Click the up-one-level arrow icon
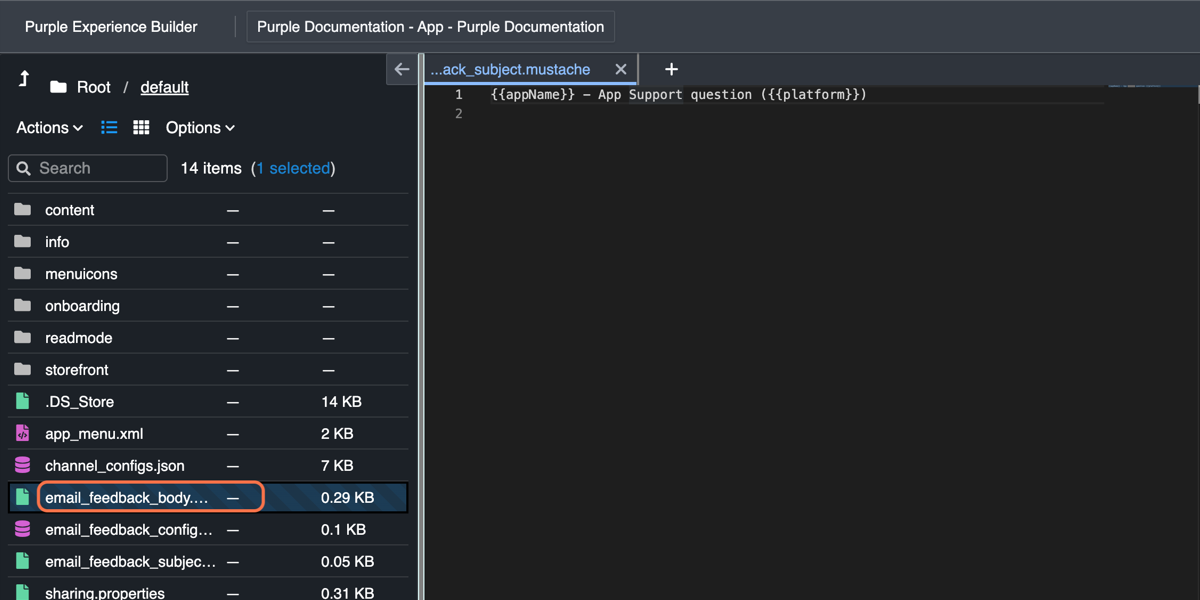 pyautogui.click(x=24, y=79)
